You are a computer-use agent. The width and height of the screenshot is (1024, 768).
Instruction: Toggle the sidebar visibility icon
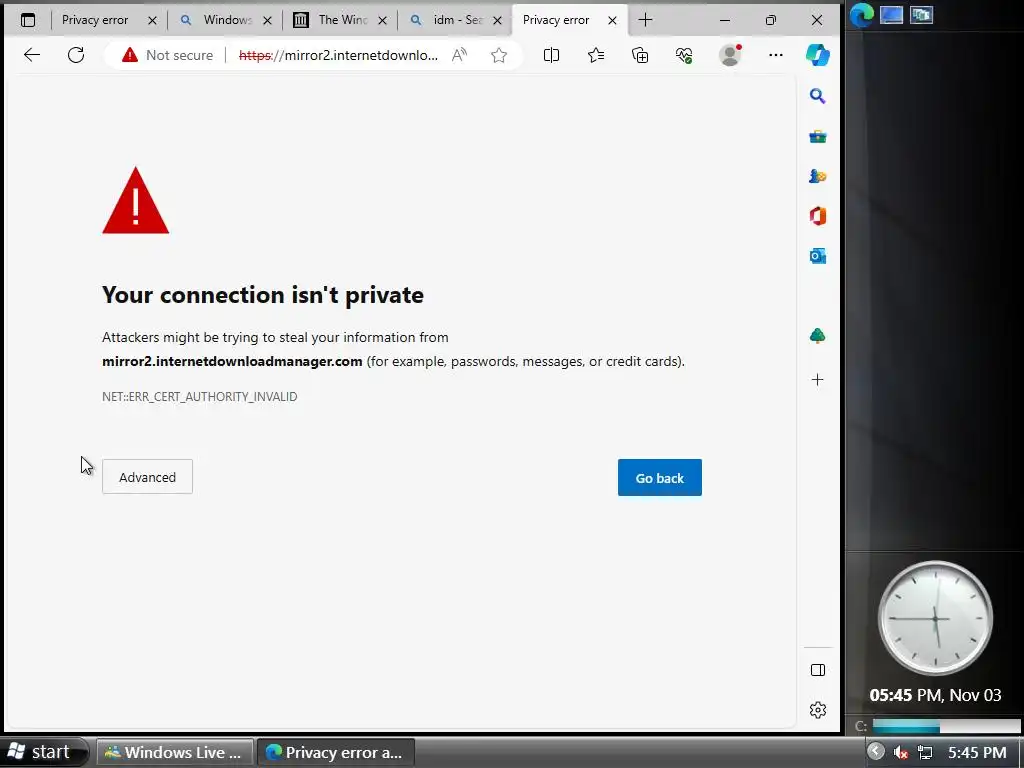(818, 670)
